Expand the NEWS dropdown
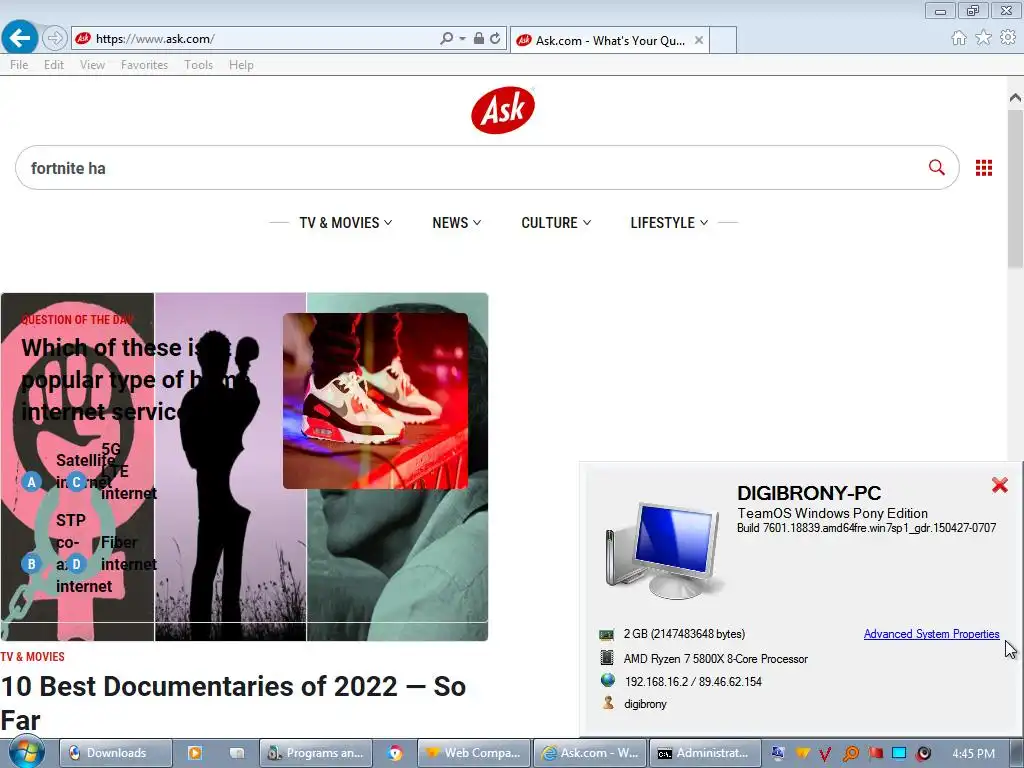Viewport: 1024px width, 768px height. [456, 223]
